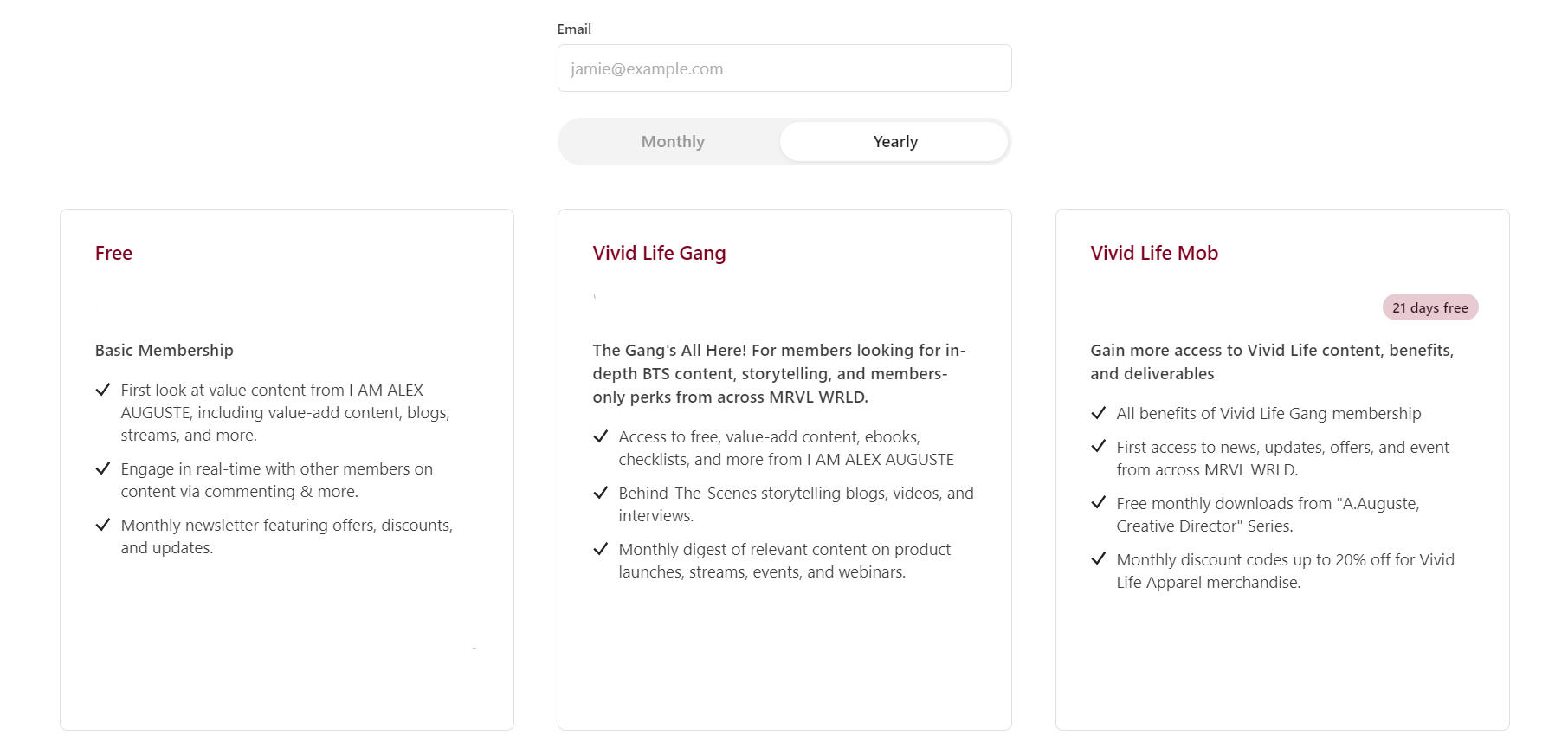
Task: Click checkmark beside "First look at value content"
Action: coord(103,390)
